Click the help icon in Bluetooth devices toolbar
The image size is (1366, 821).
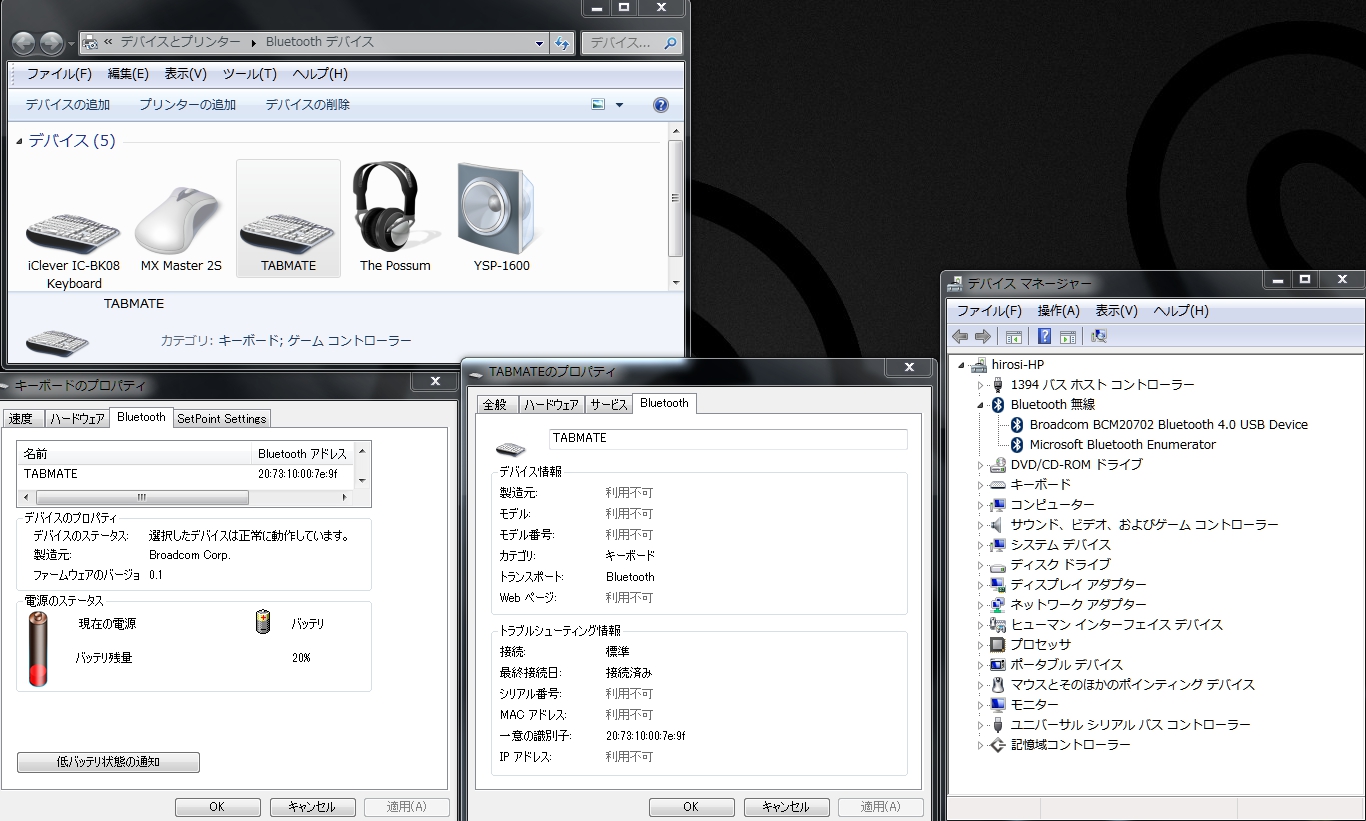[660, 105]
